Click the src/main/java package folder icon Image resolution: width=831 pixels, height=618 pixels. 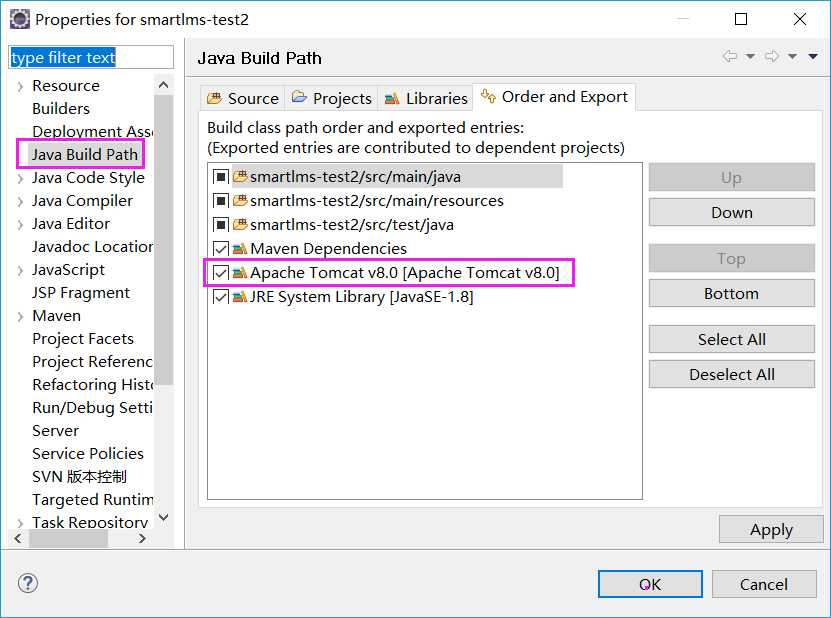[x=240, y=177]
